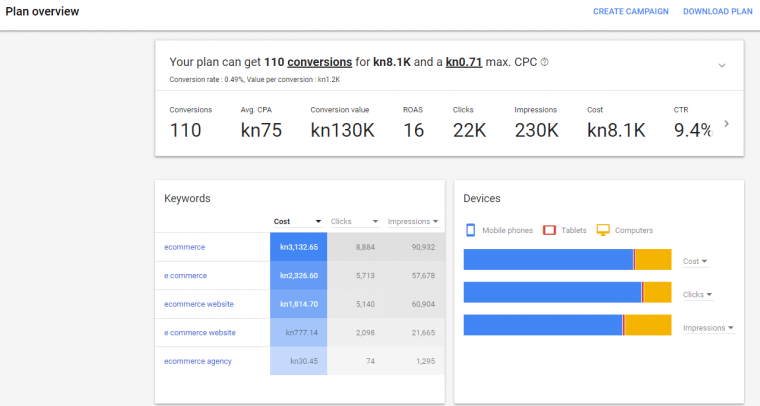Click the Impressions 230K metric

point(536,123)
